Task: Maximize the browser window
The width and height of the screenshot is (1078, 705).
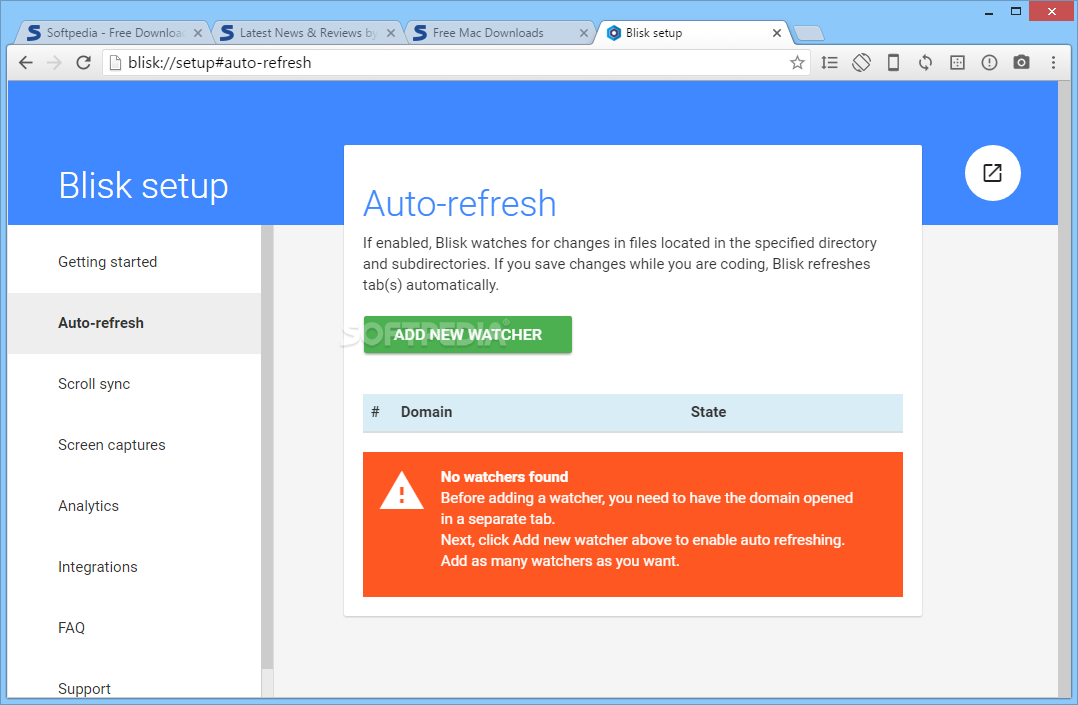Action: pyautogui.click(x=1016, y=12)
